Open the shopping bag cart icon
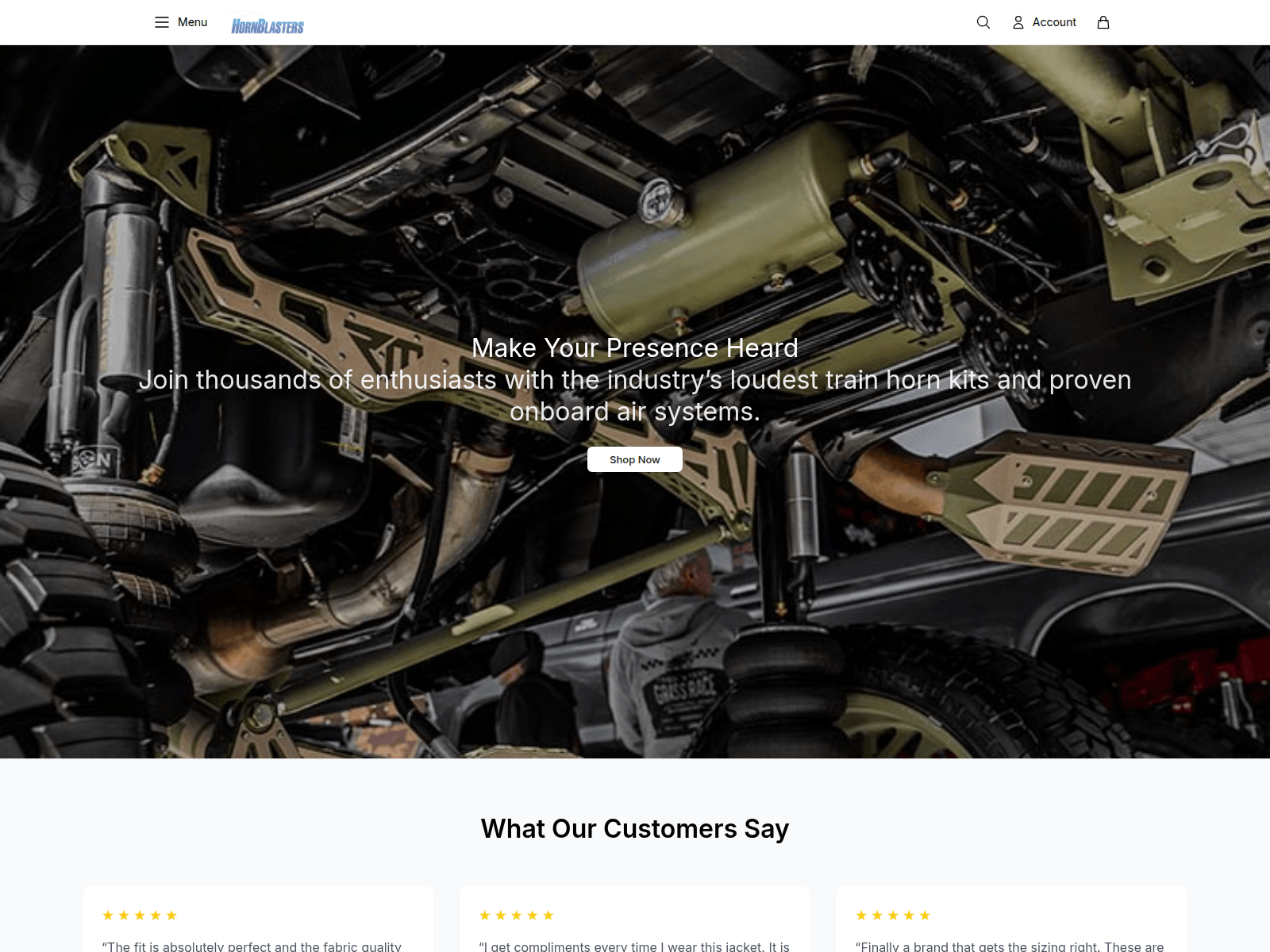Screen dimensions: 1270x952 tap(1103, 22)
